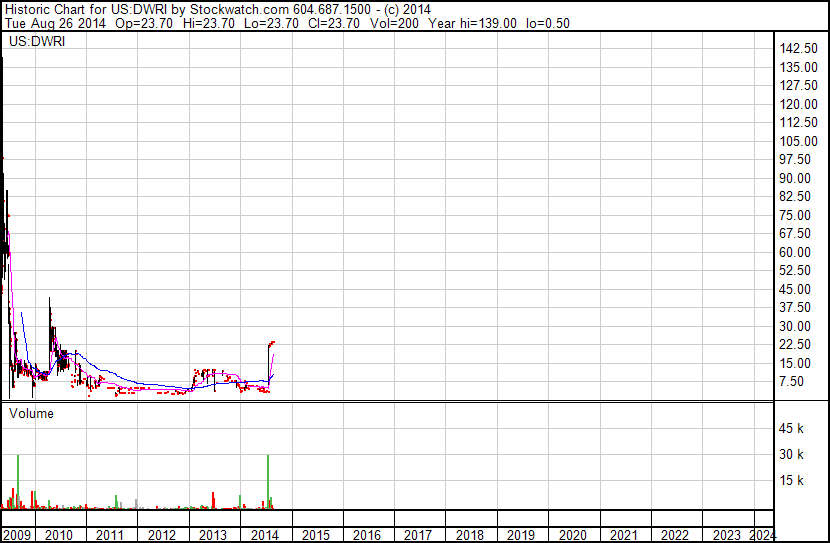Image resolution: width=830 pixels, height=543 pixels.
Task: Click the 2015 year label
Action: [x=315, y=535]
